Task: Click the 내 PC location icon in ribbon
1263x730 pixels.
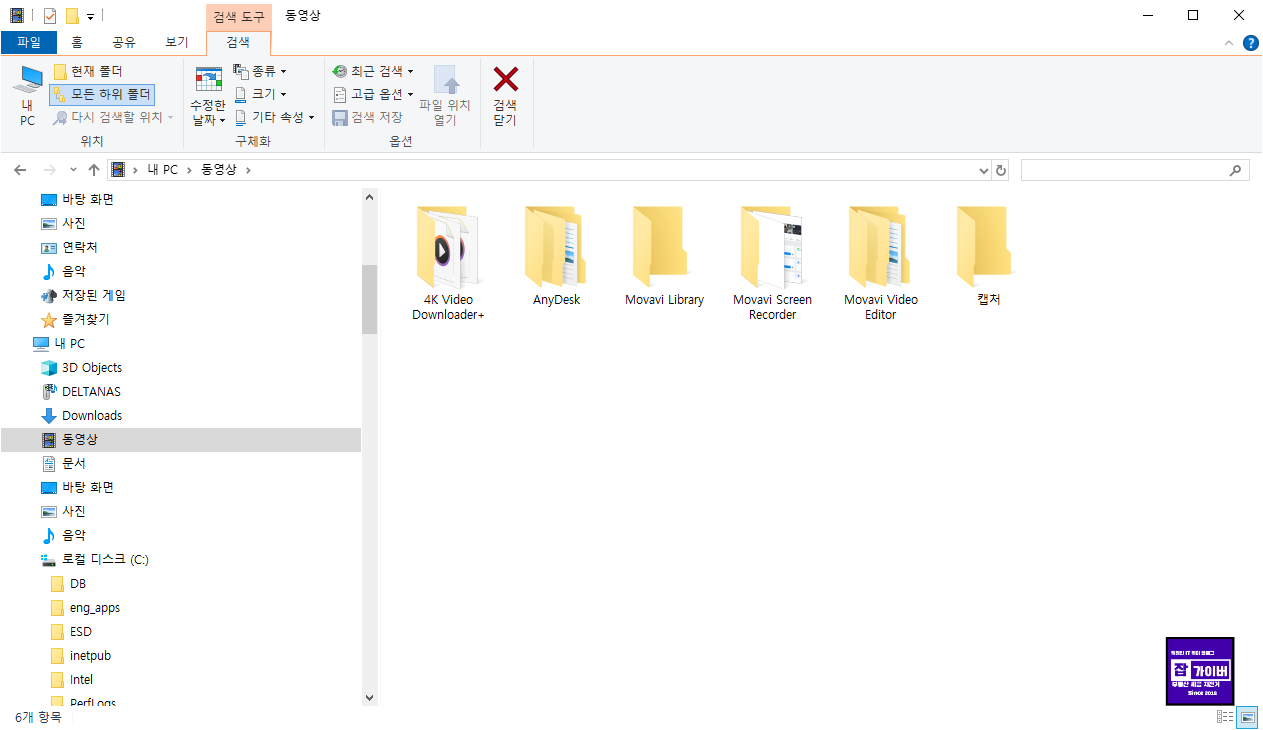Action: (x=27, y=96)
